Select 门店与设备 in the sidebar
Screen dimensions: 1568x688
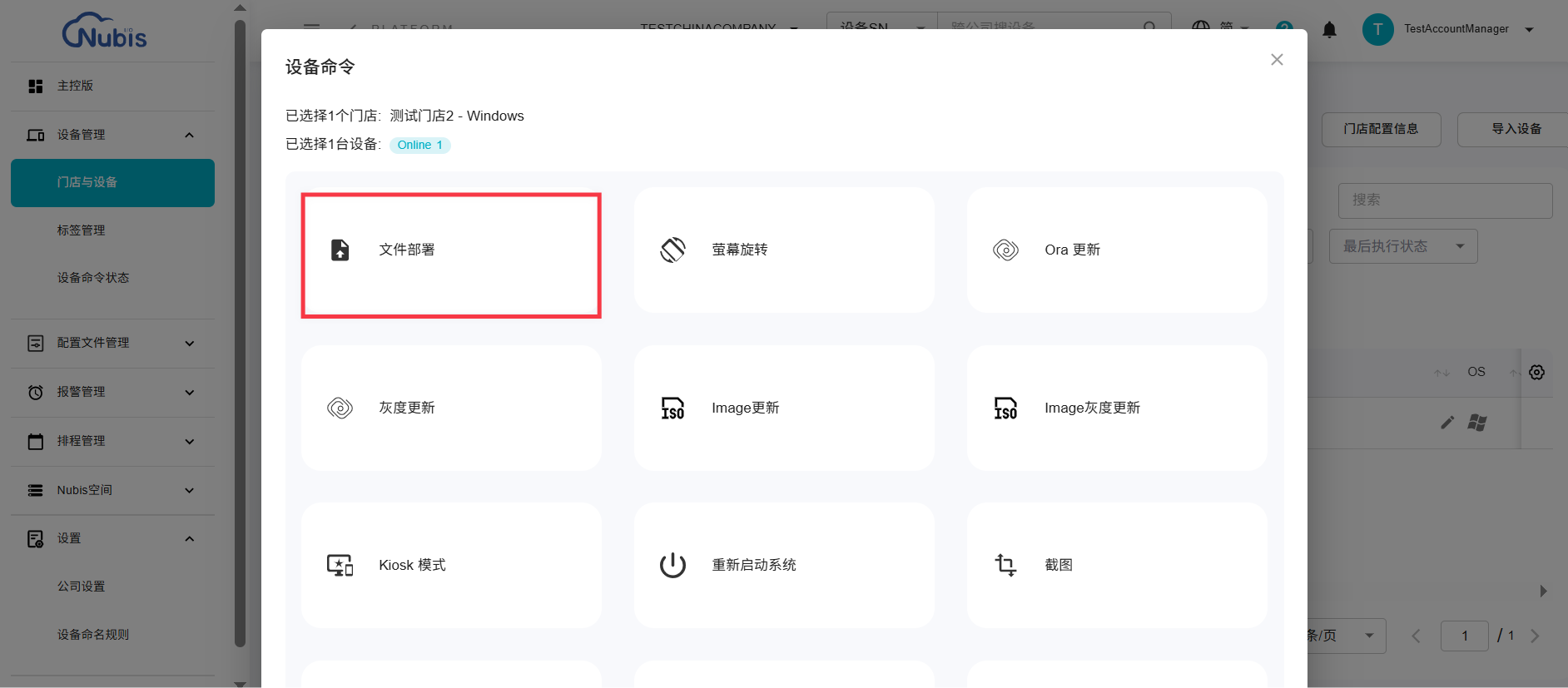(112, 183)
